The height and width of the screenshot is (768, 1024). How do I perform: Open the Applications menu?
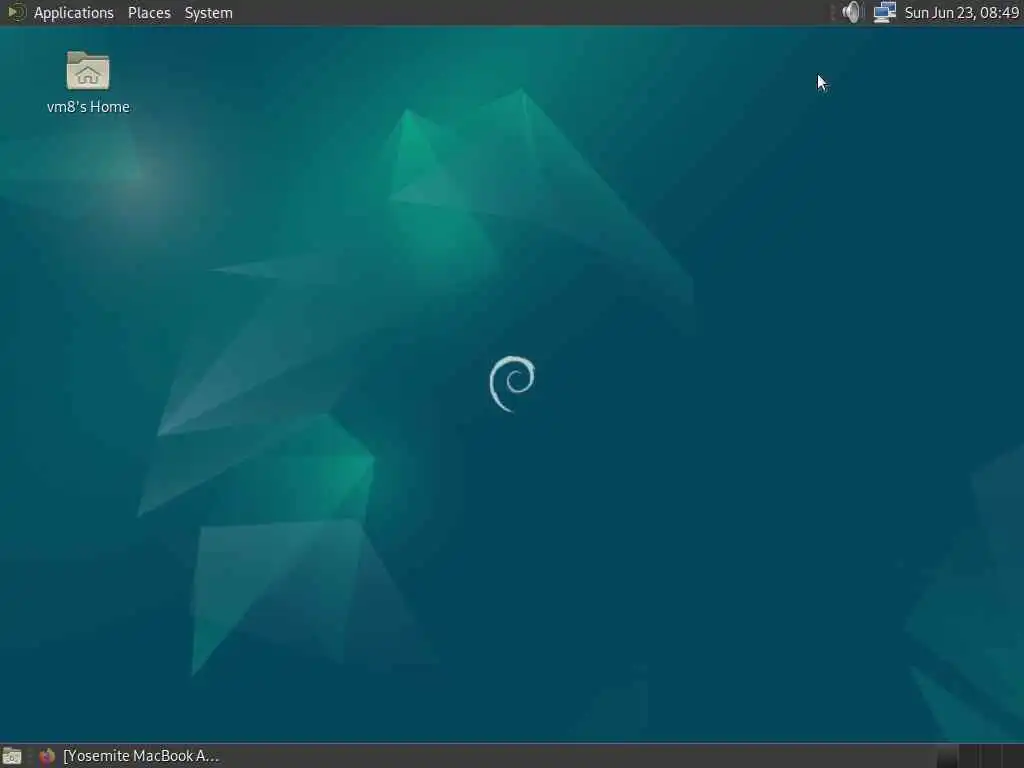(x=73, y=12)
